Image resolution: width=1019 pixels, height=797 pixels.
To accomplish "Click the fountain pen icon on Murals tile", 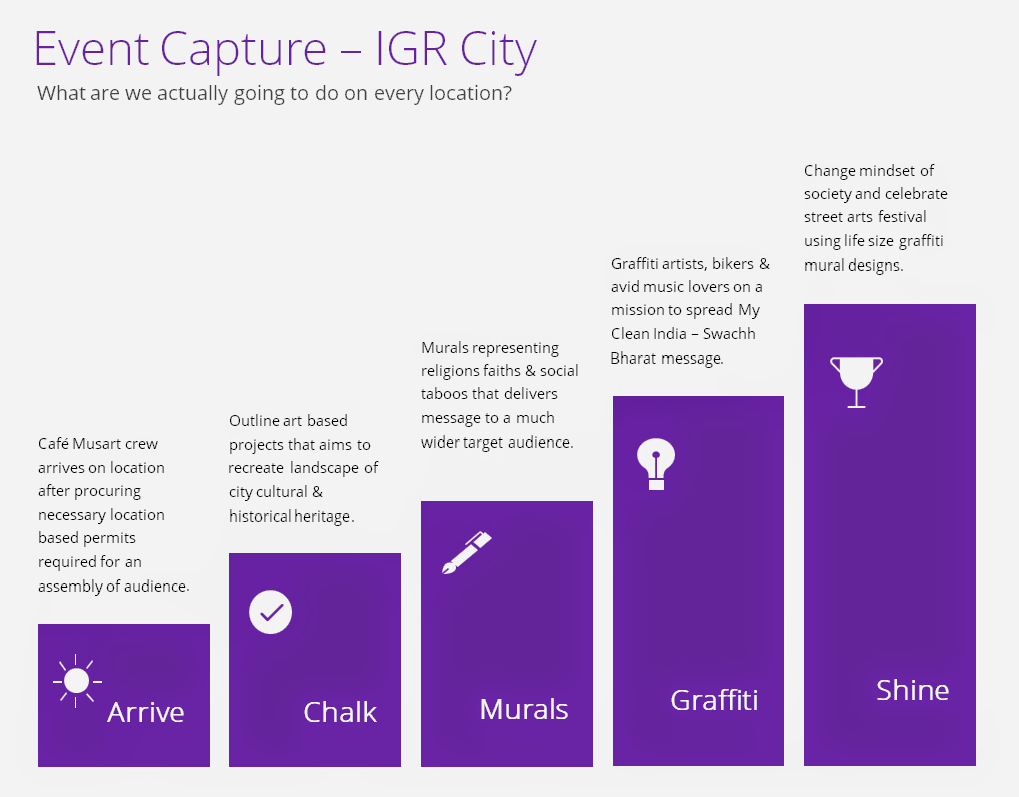I will (x=467, y=553).
